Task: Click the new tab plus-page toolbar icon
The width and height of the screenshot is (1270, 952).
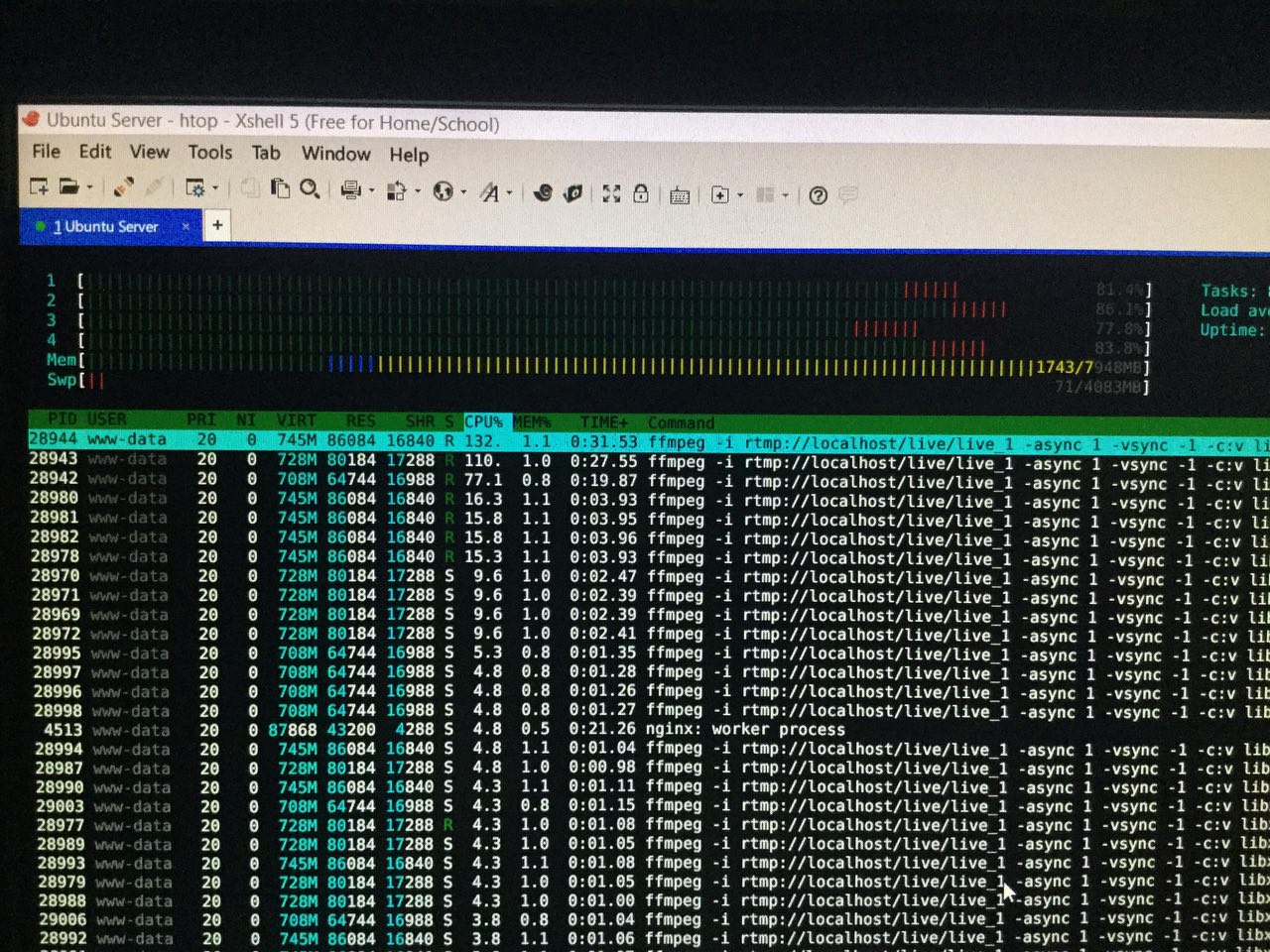Action: (720, 195)
